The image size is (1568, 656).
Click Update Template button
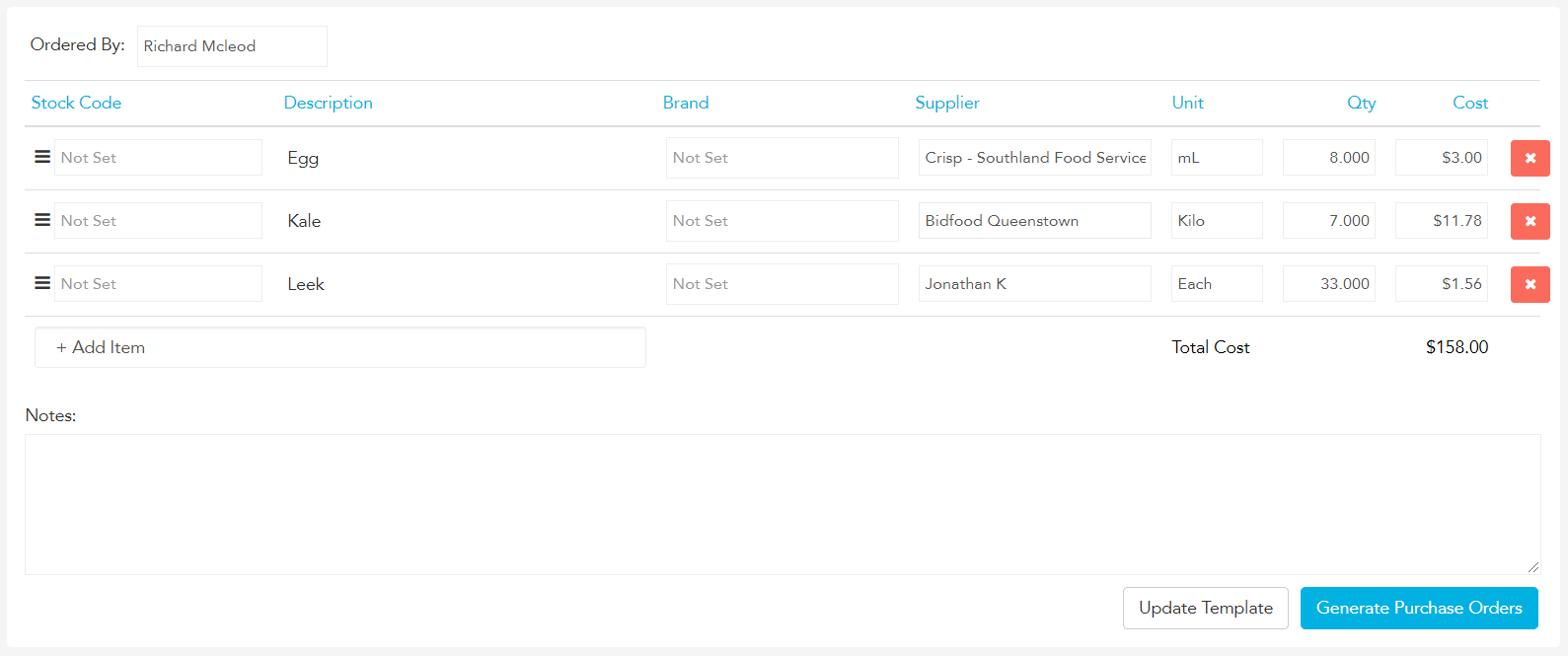point(1206,608)
